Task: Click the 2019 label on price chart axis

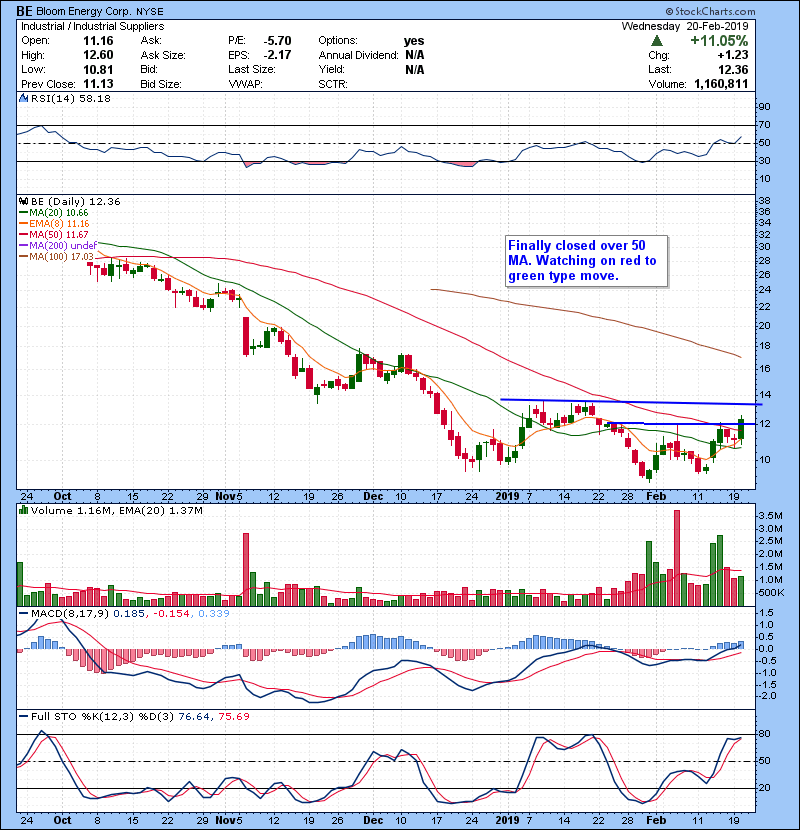Action: pos(507,497)
